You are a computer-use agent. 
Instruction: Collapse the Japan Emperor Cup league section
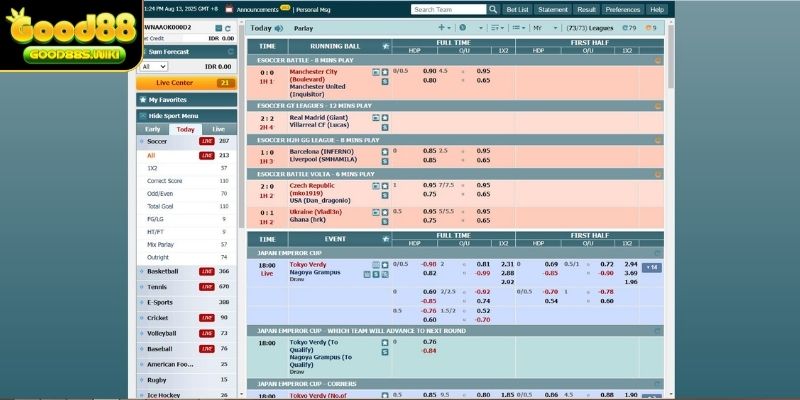click(658, 253)
